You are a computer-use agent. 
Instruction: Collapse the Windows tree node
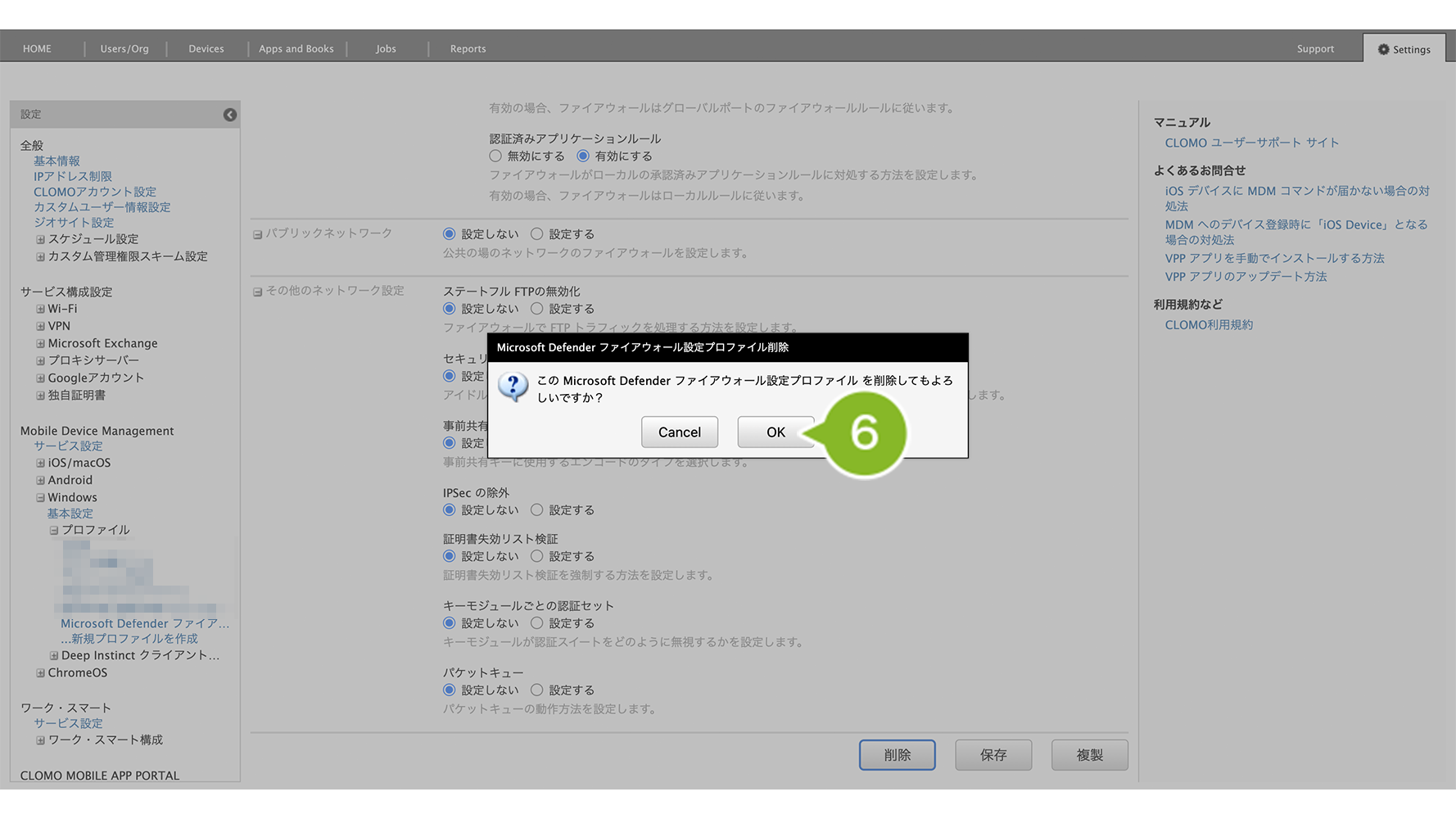[x=40, y=498]
